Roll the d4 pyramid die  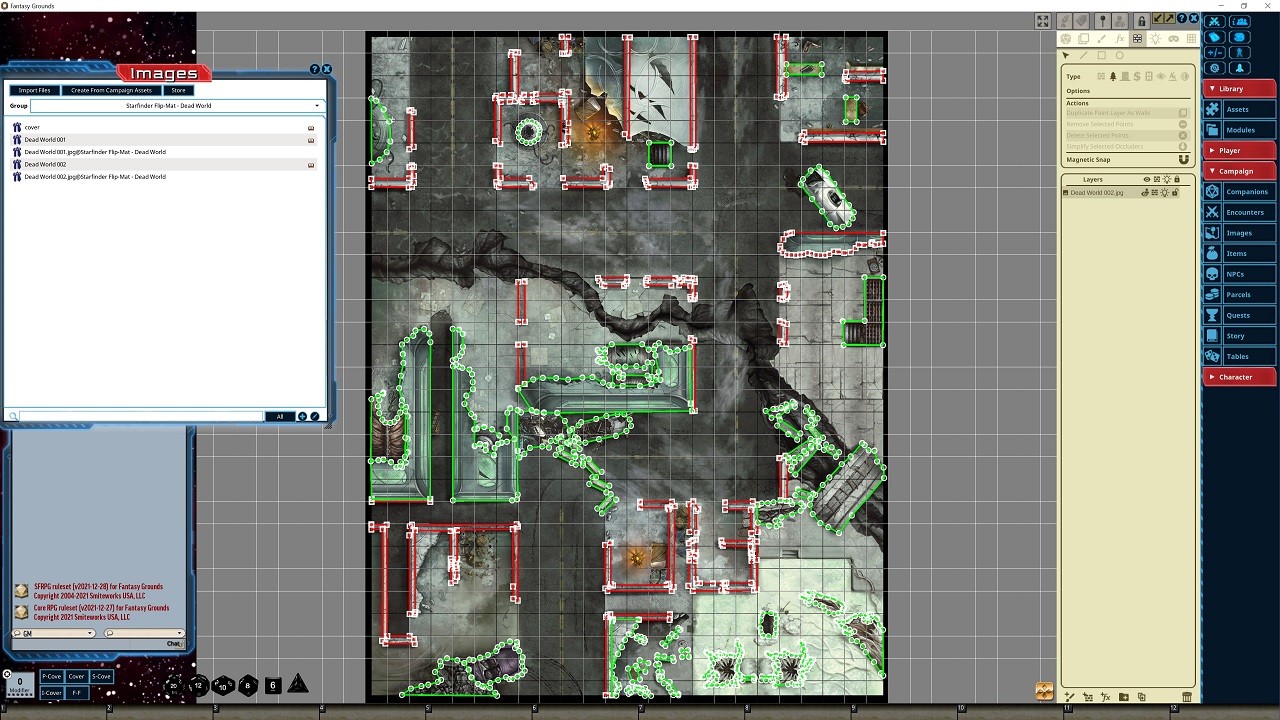tap(298, 685)
